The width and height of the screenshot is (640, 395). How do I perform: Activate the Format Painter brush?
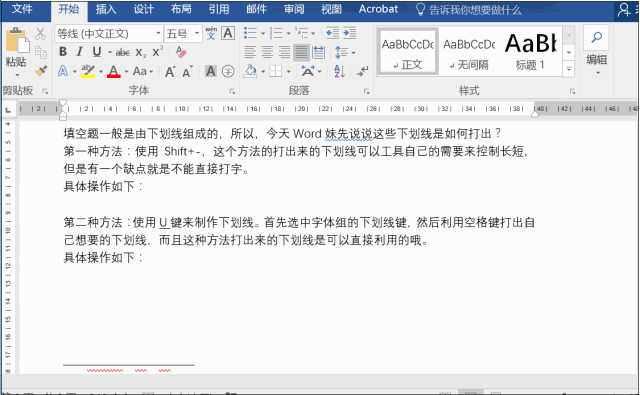coord(40,71)
